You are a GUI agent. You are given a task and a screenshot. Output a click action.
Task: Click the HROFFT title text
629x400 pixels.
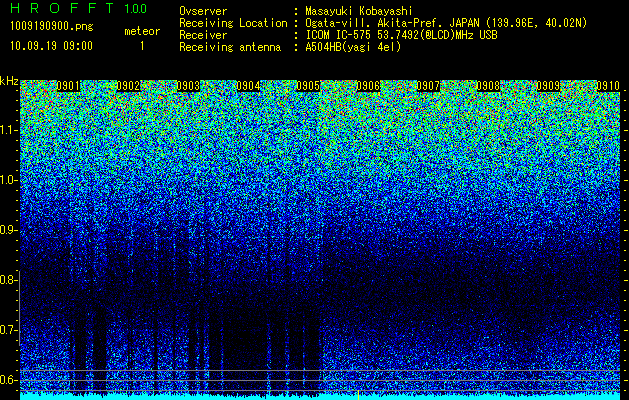click(x=62, y=8)
